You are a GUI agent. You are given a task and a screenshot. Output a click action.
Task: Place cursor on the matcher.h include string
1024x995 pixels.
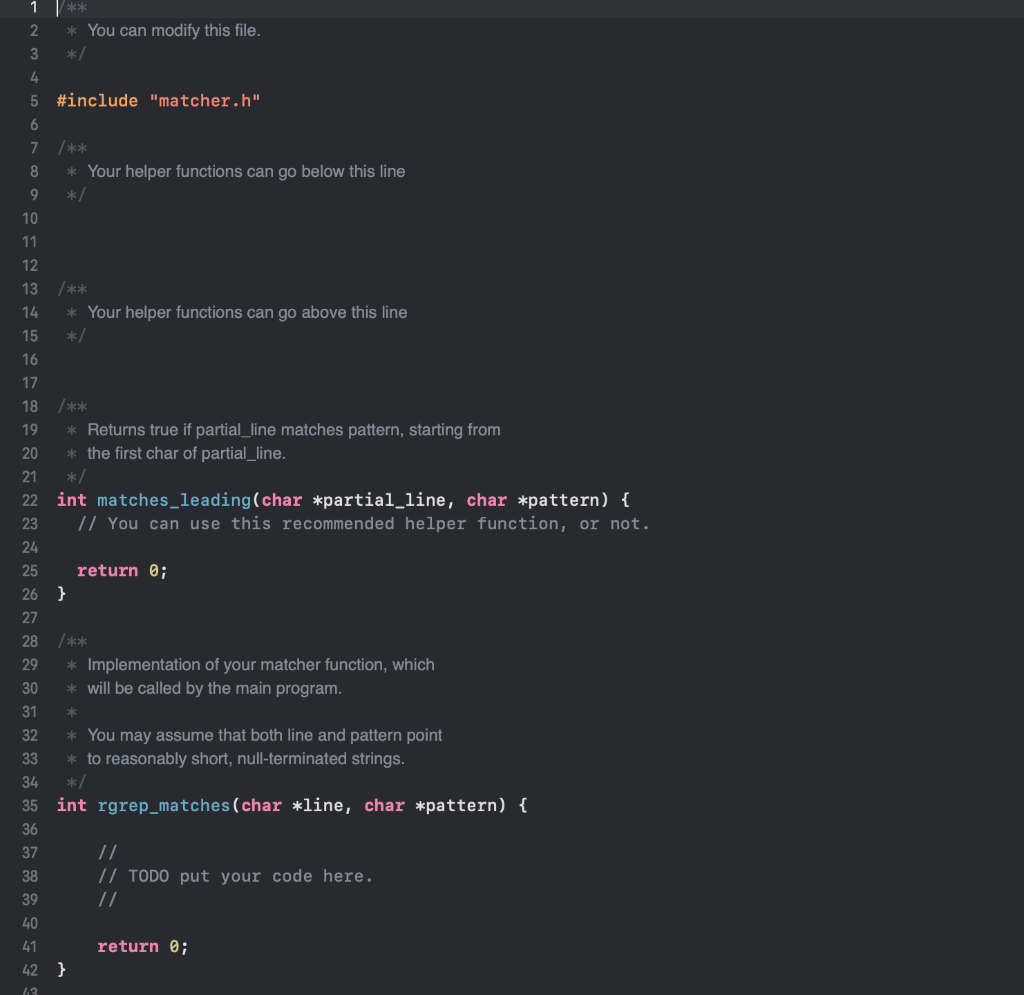pyautogui.click(x=205, y=100)
